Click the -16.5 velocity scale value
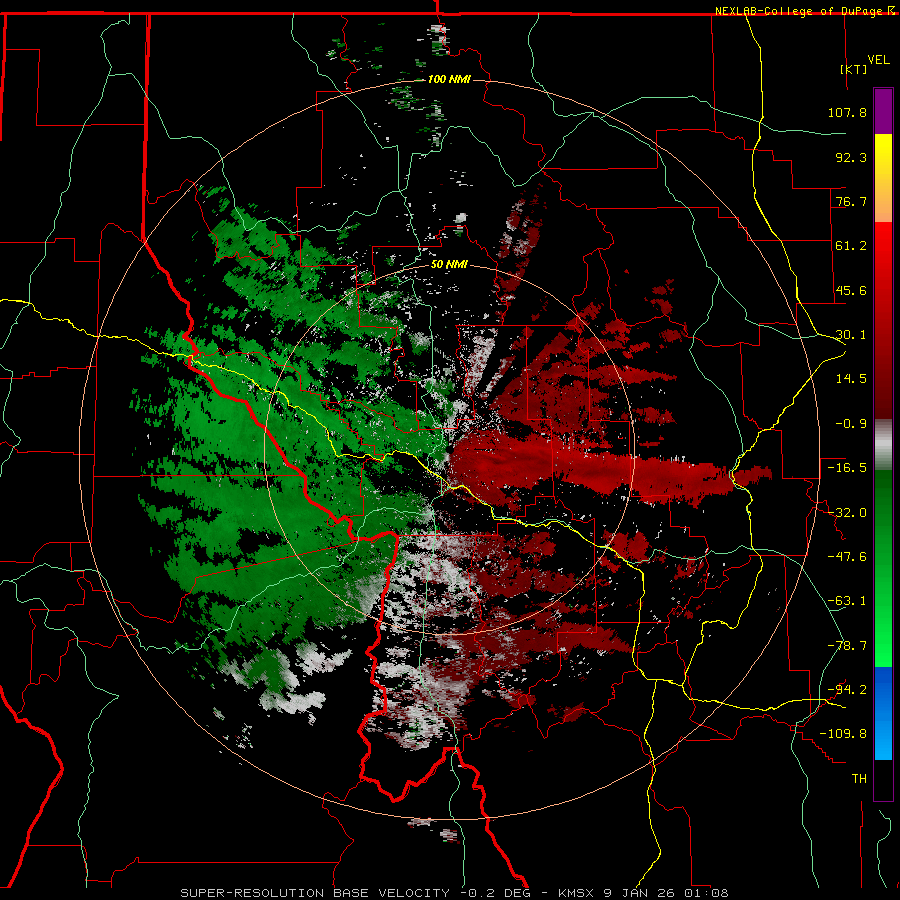Image resolution: width=900 pixels, height=900 pixels. 847,468
